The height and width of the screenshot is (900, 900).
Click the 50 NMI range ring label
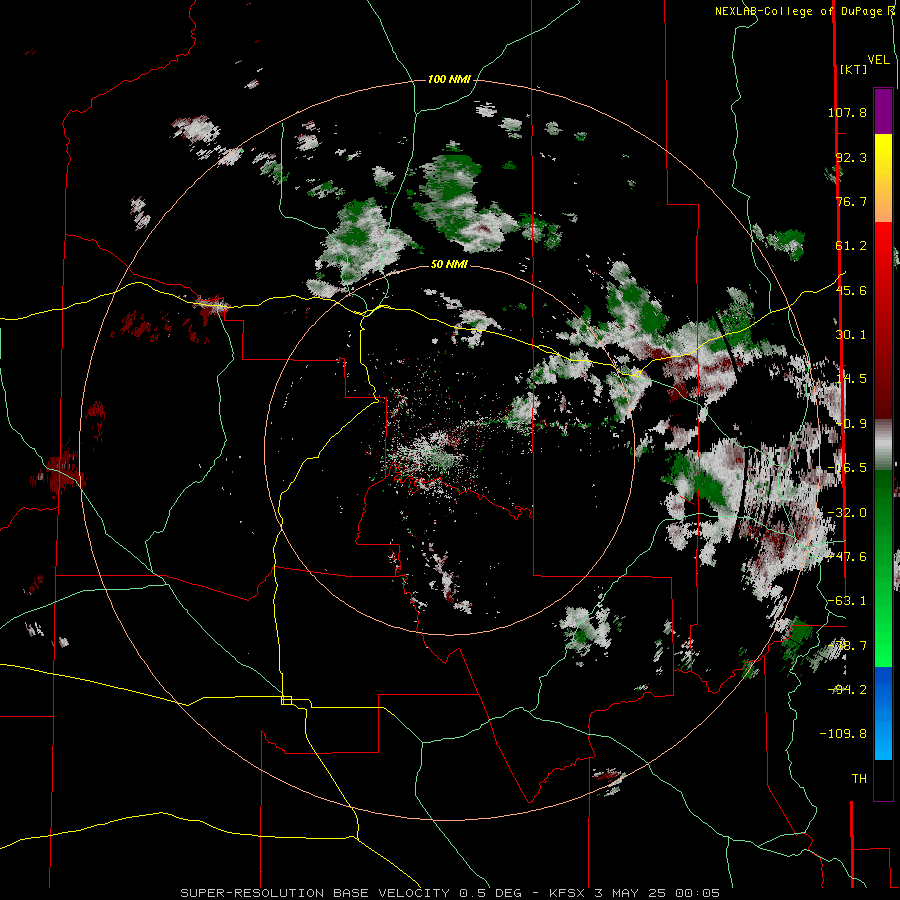click(x=449, y=264)
